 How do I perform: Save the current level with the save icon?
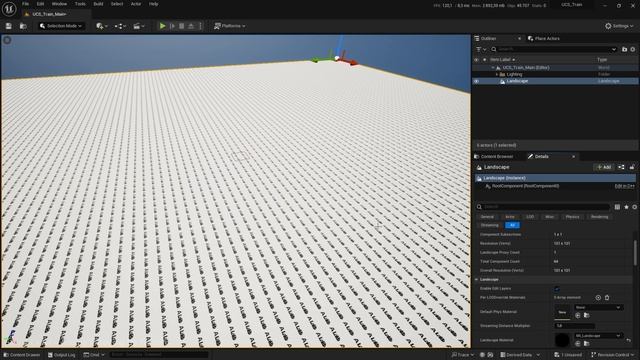[9, 26]
